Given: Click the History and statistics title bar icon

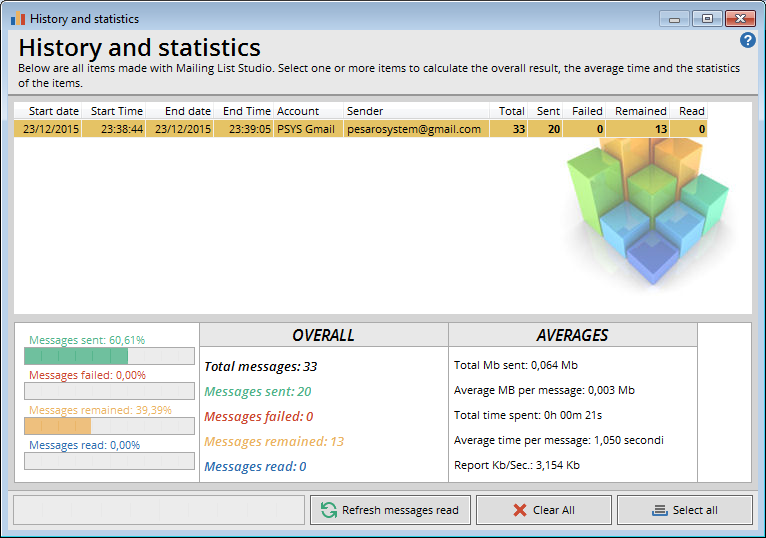Looking at the screenshot, I should coord(17,19).
